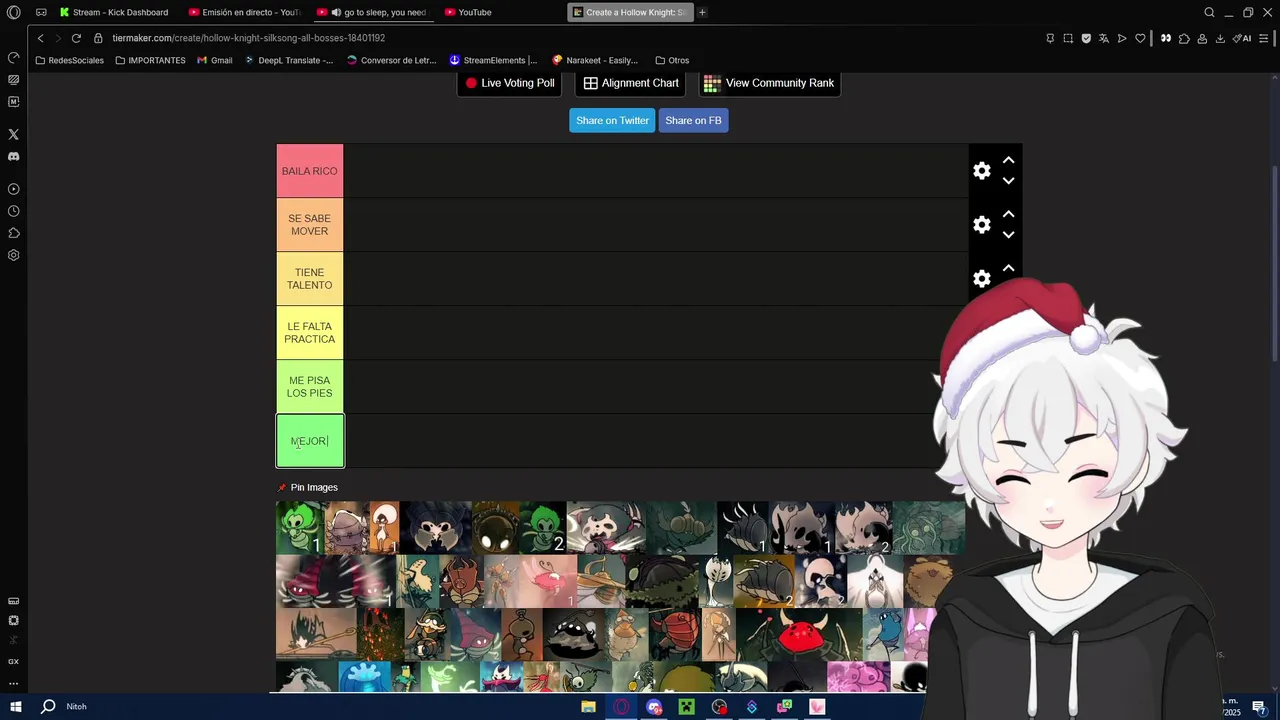Reload the tiermaker page
This screenshot has width=1280, height=720.
point(76,38)
